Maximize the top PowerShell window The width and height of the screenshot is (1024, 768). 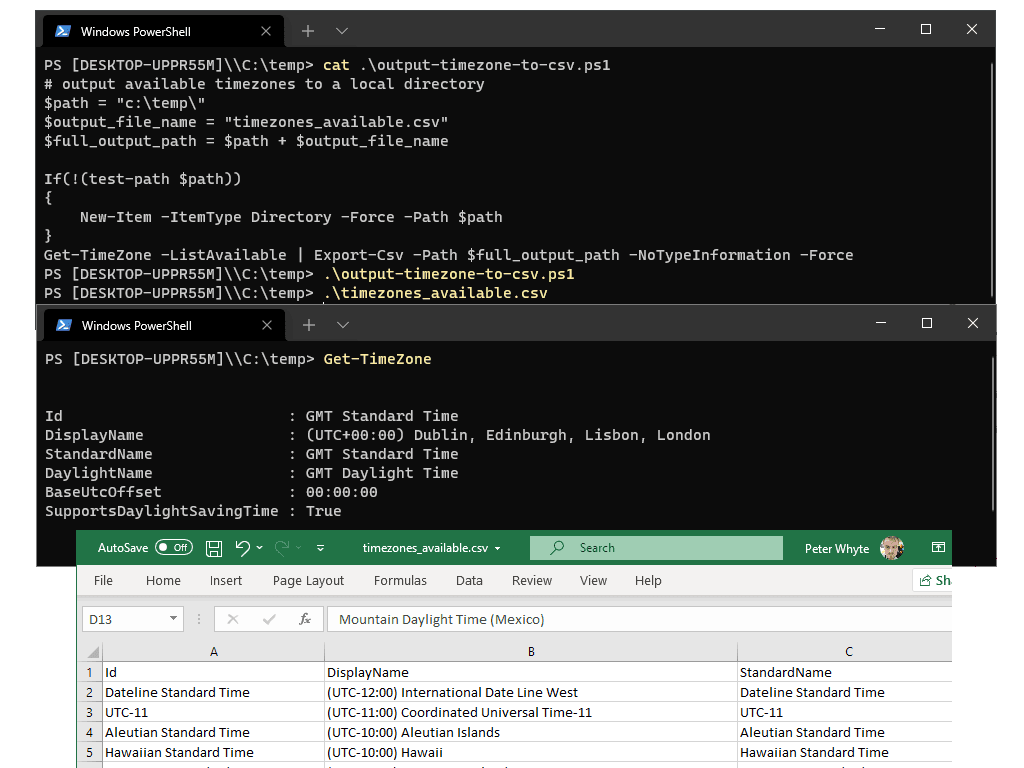tap(925, 29)
